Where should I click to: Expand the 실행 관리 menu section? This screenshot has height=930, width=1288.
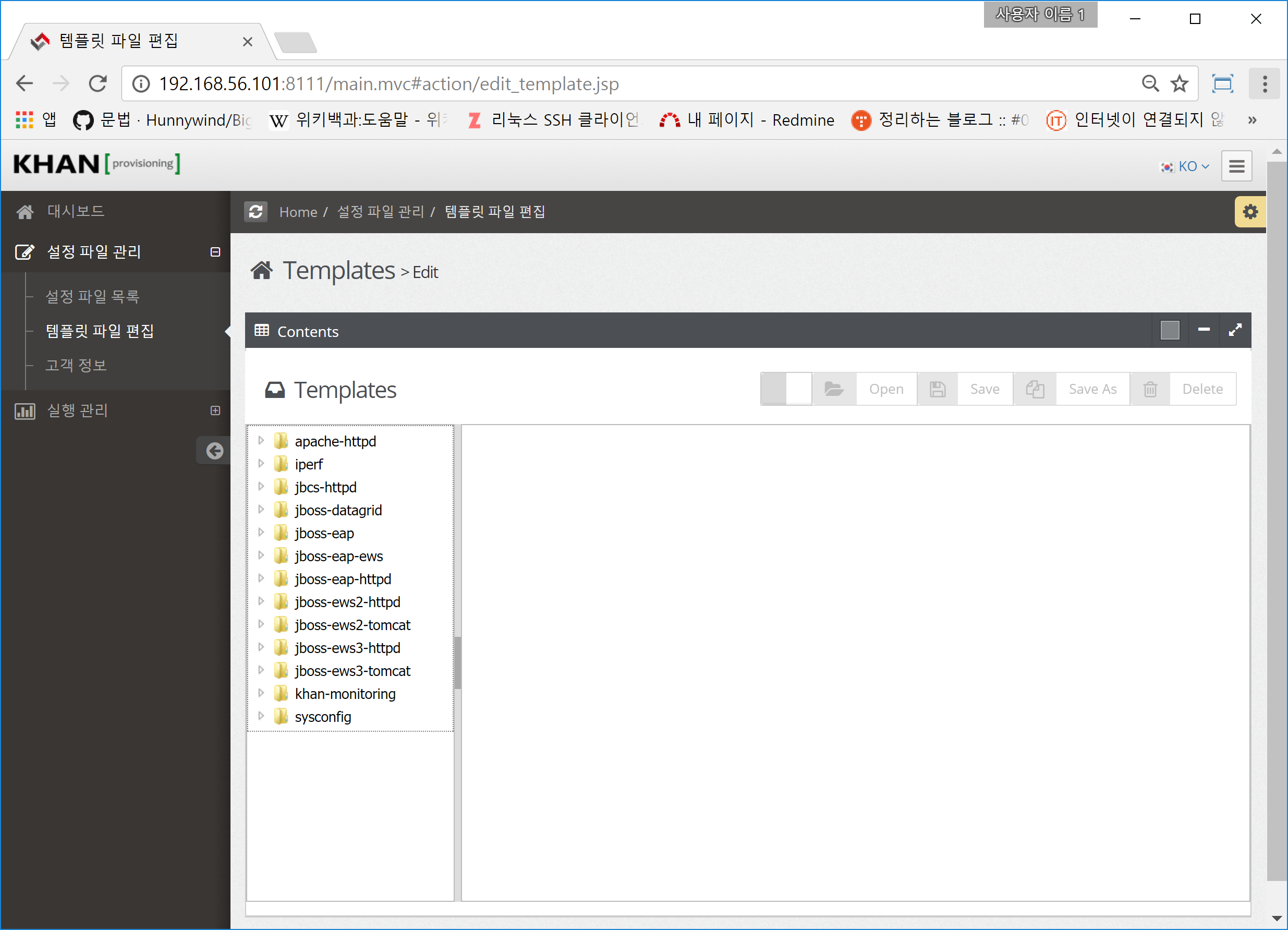pos(215,410)
